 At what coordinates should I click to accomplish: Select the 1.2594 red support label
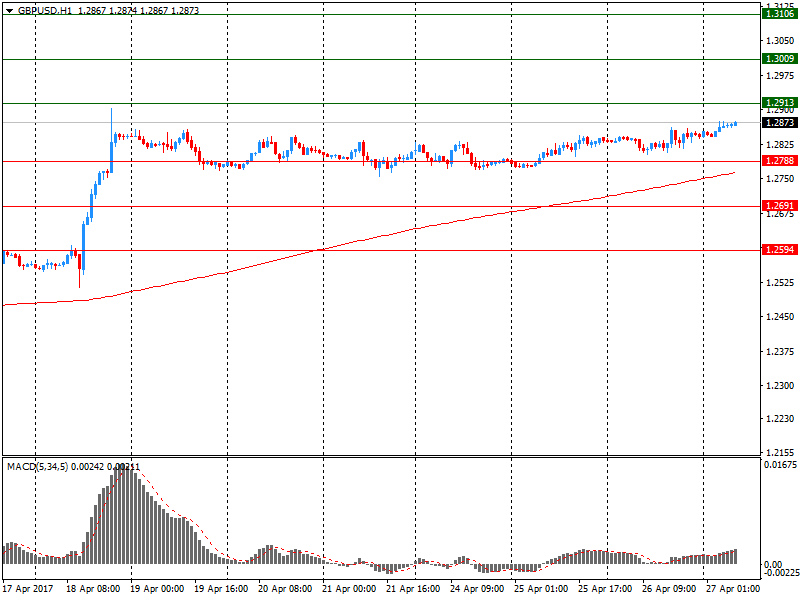(x=780, y=249)
